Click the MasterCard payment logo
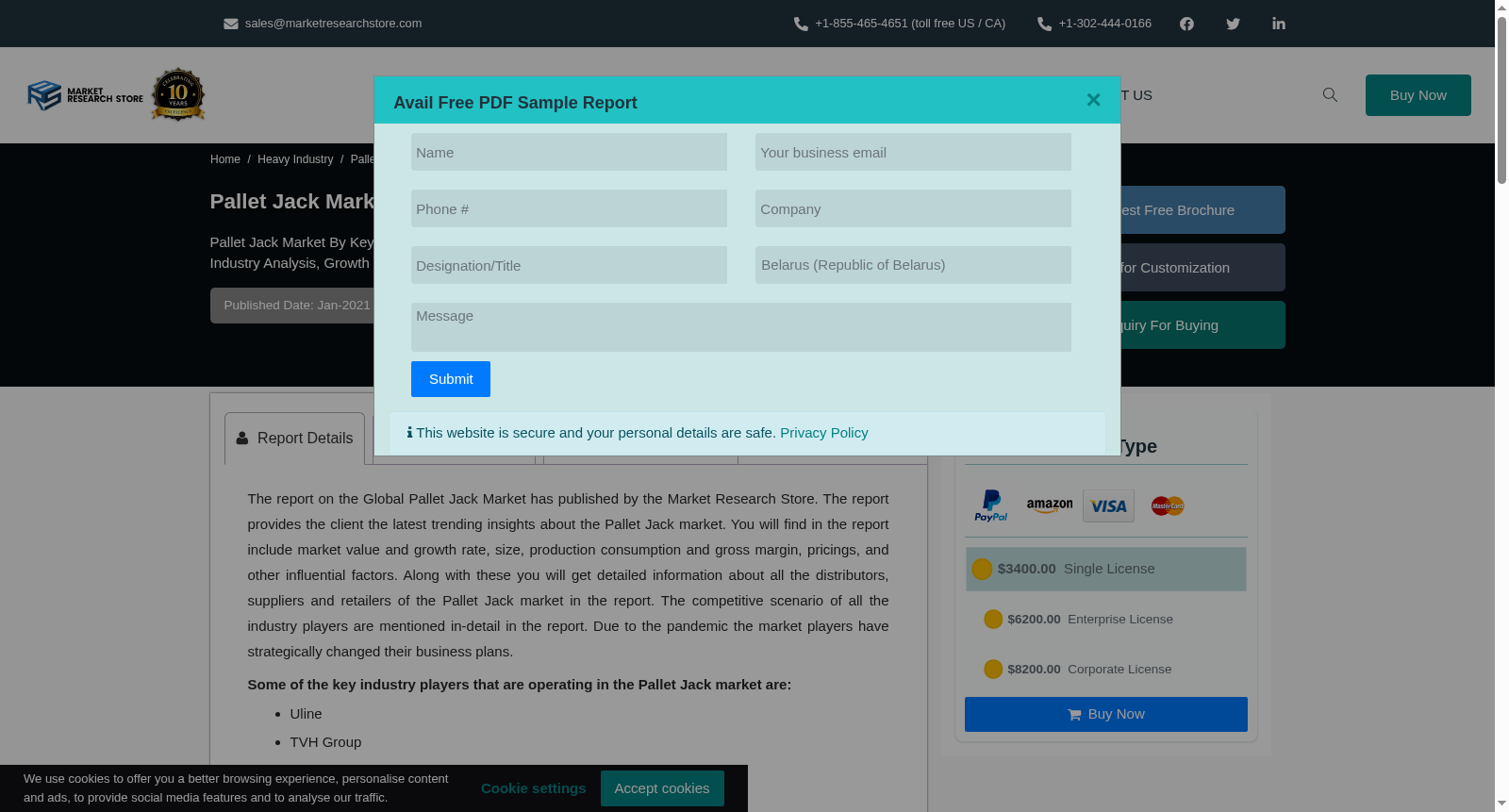The image size is (1509, 812). tap(1168, 506)
